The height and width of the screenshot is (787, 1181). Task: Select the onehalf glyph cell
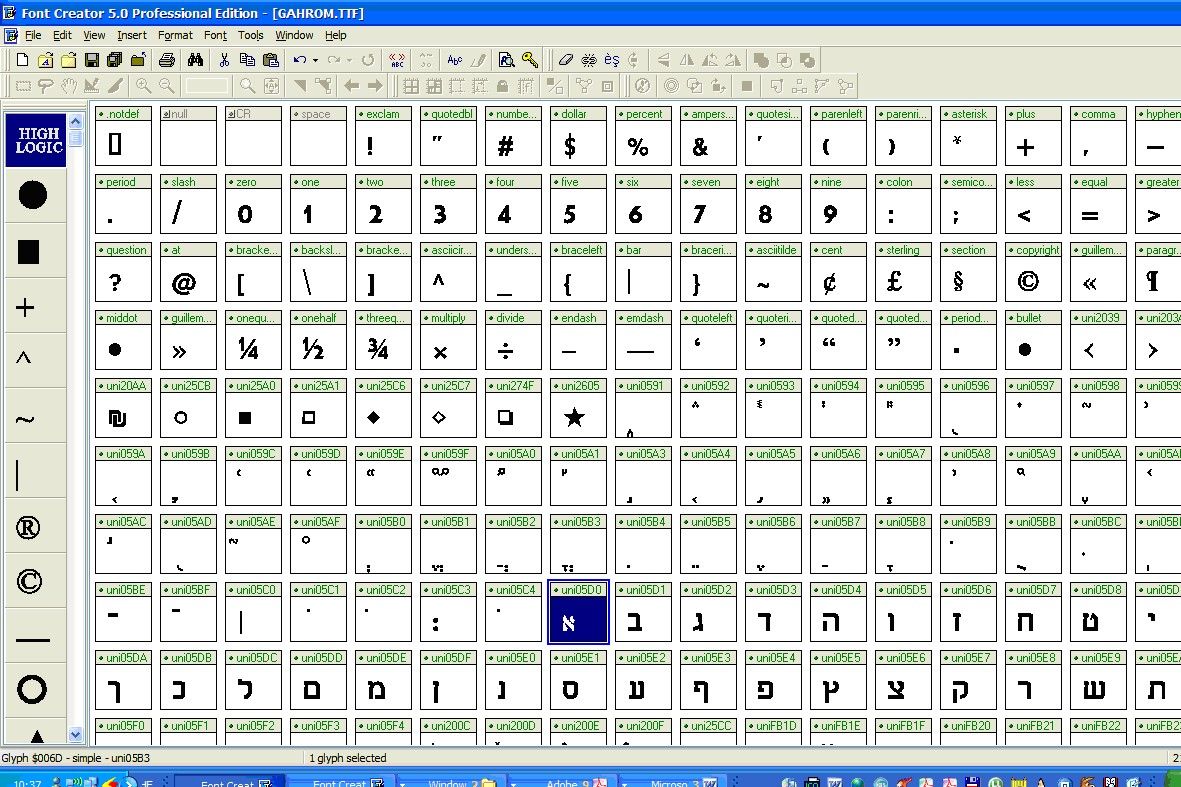coord(319,340)
